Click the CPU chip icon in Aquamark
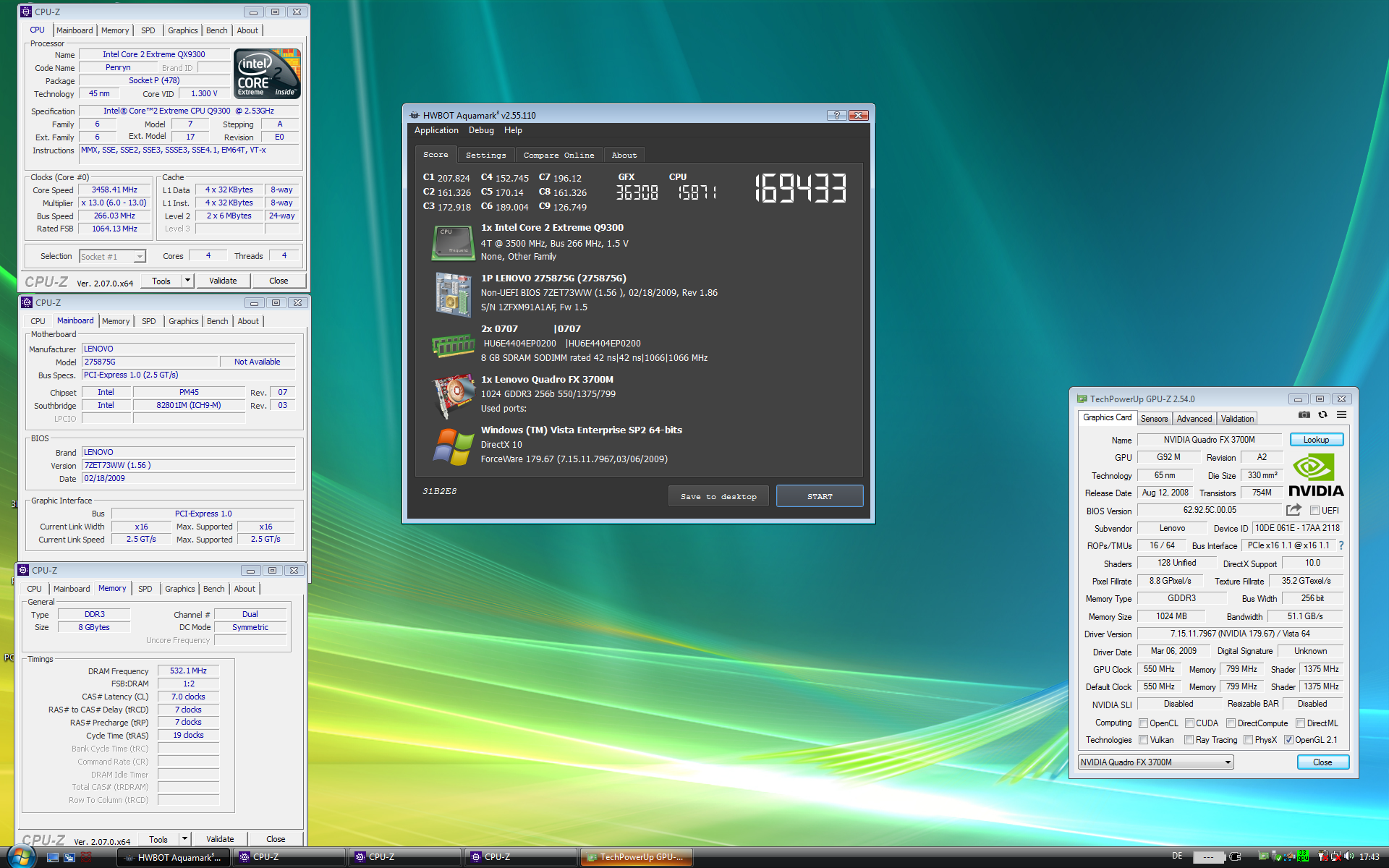The width and height of the screenshot is (1389, 868). tap(453, 242)
